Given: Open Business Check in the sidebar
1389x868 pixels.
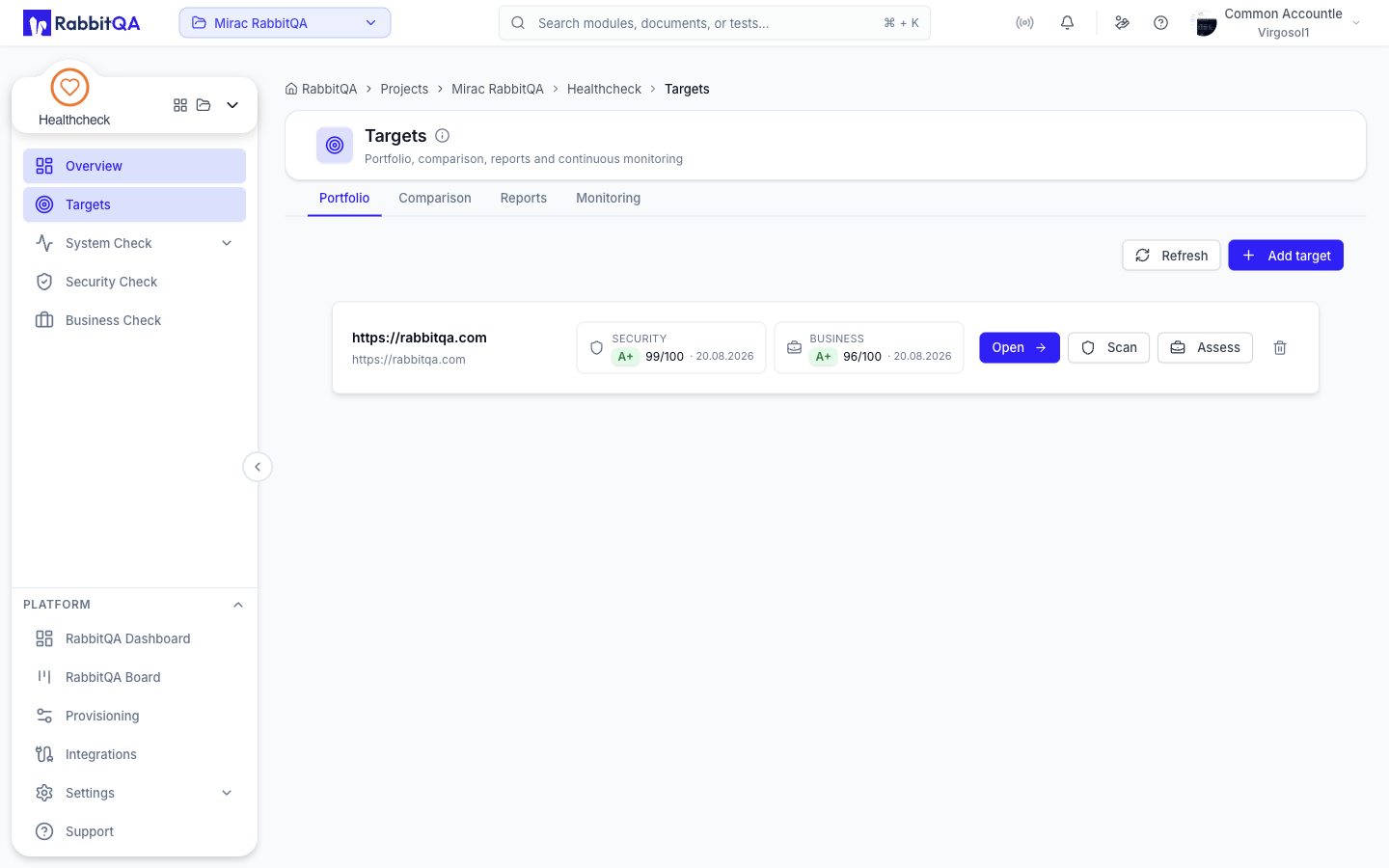Looking at the screenshot, I should click(134, 320).
